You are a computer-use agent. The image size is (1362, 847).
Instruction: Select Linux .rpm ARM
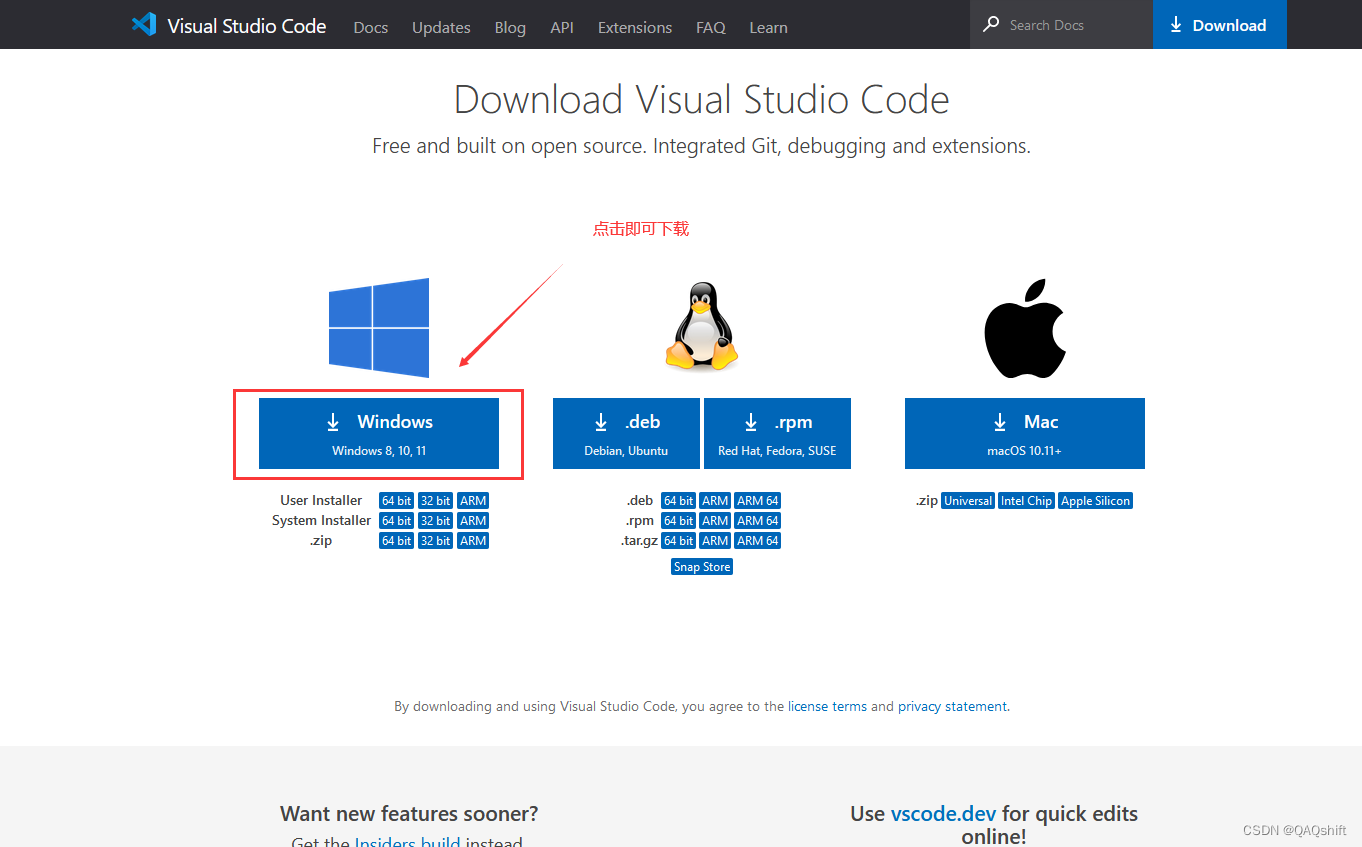pyautogui.click(x=715, y=521)
